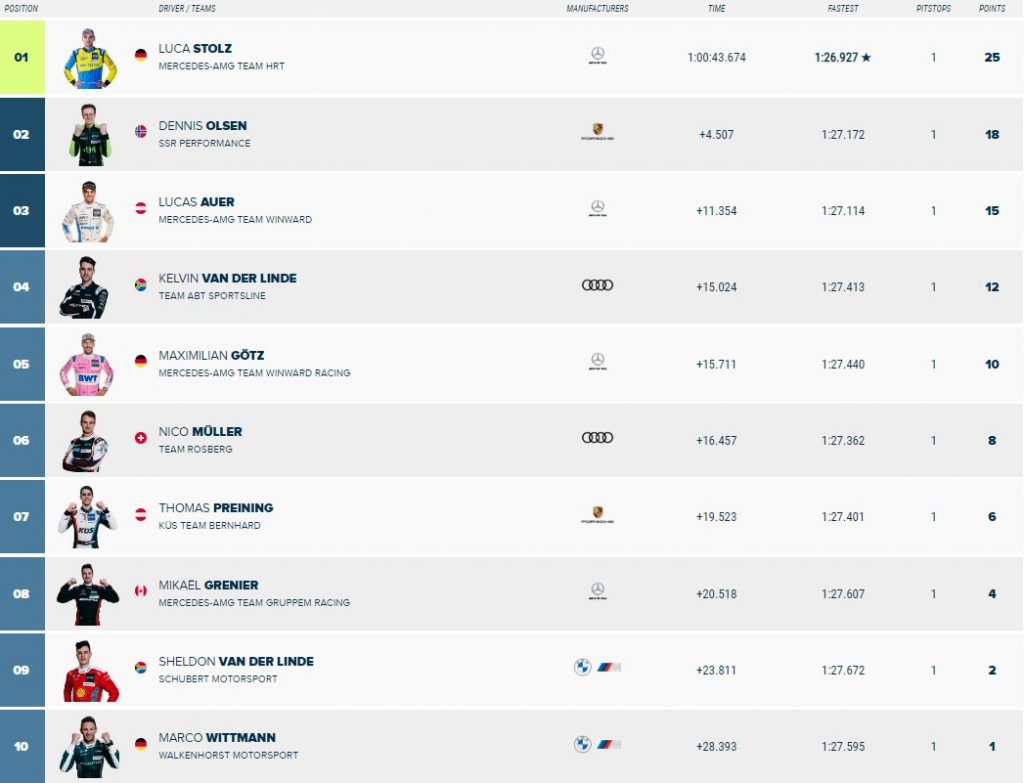Open Luca Stolz driver portrait
The height and width of the screenshot is (783, 1024).
90,58
